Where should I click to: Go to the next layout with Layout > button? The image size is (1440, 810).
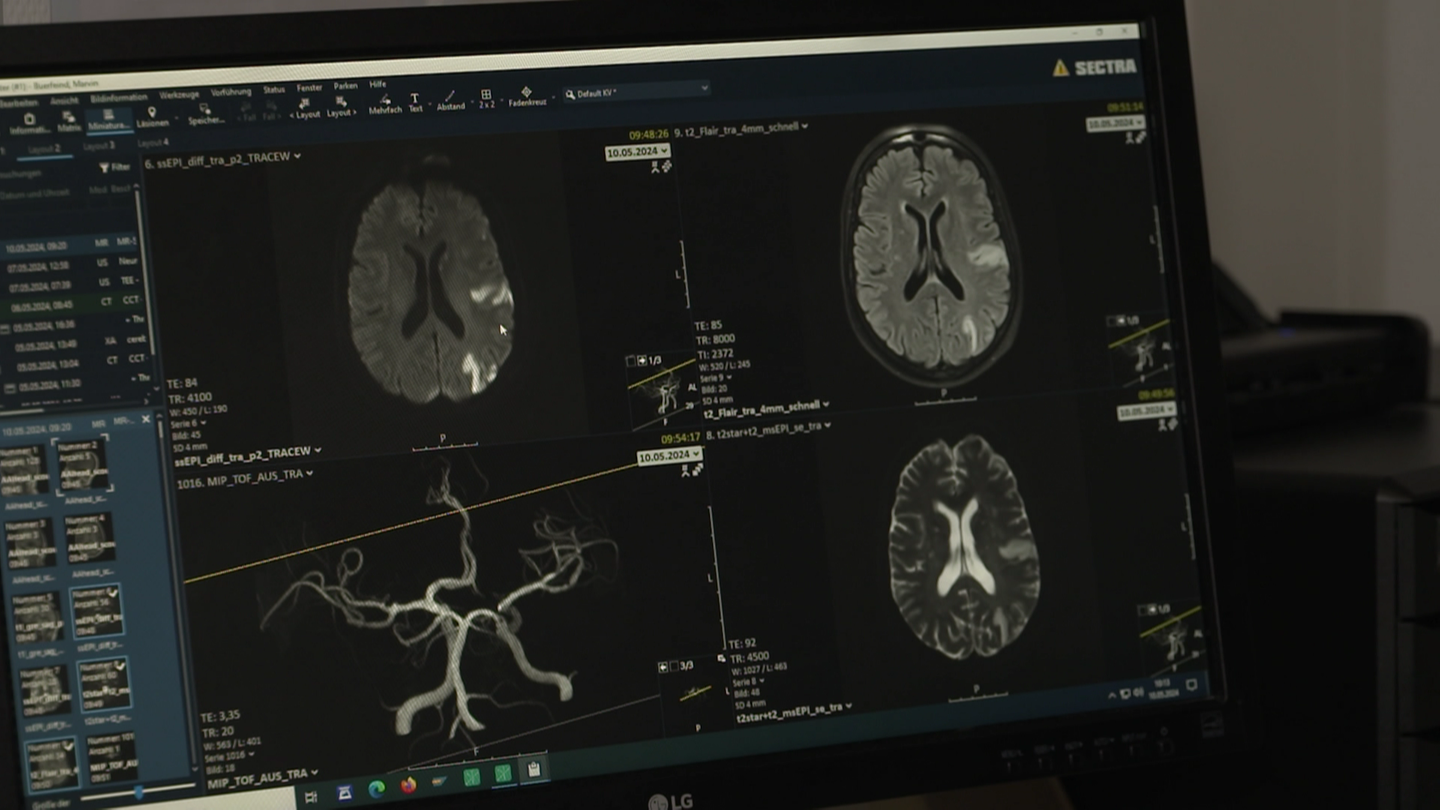pos(341,107)
